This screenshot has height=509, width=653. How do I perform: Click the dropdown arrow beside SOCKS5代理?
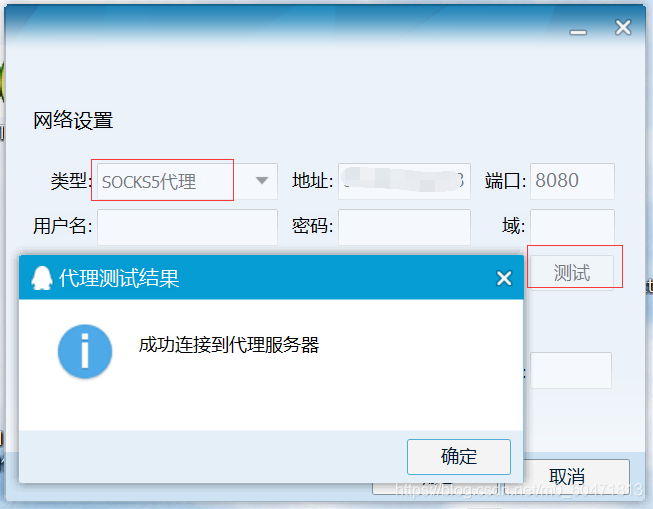pyautogui.click(x=262, y=181)
